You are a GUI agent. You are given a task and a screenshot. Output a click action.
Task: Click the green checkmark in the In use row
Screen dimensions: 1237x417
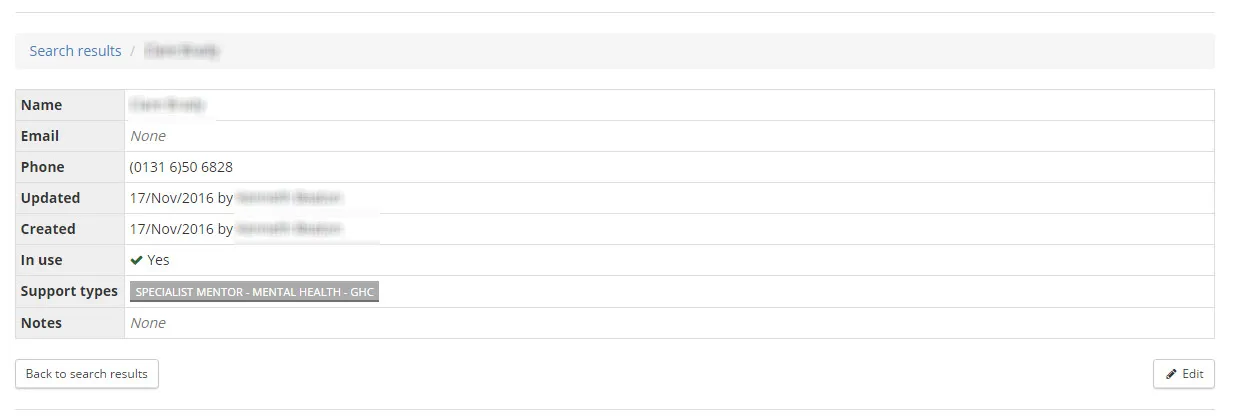tap(136, 260)
